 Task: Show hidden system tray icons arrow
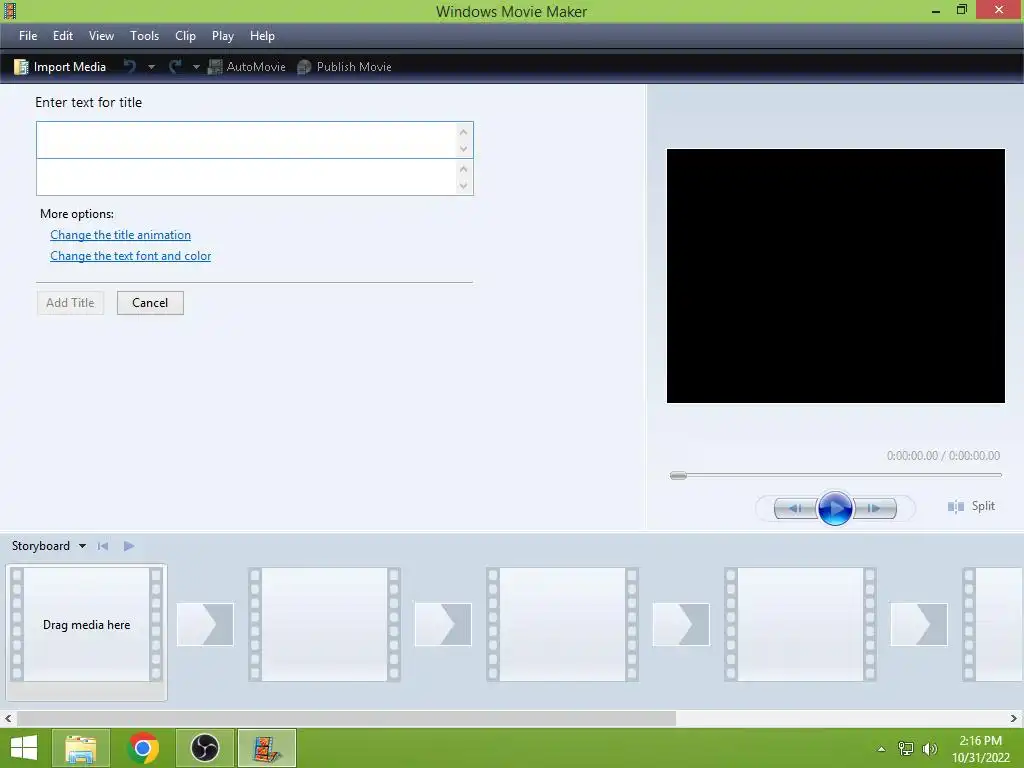point(881,749)
